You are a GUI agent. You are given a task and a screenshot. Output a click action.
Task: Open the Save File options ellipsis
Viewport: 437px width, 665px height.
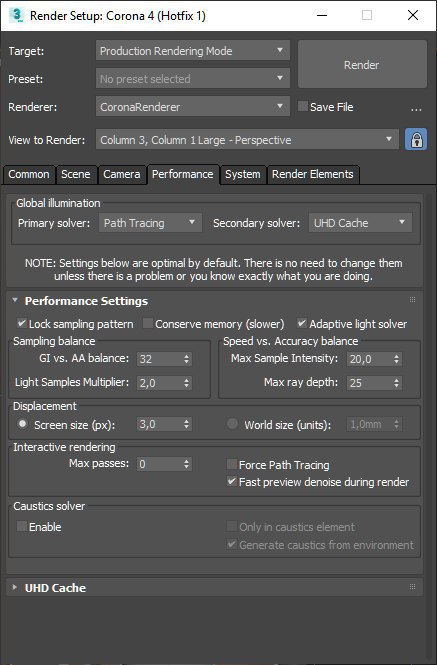417,108
